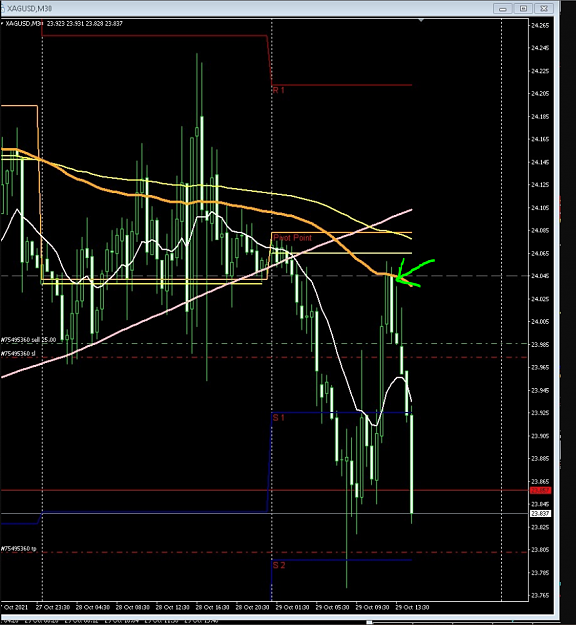Close the XAGUSD,M30 chart window
This screenshot has height=625, width=576.
click(x=544, y=8)
